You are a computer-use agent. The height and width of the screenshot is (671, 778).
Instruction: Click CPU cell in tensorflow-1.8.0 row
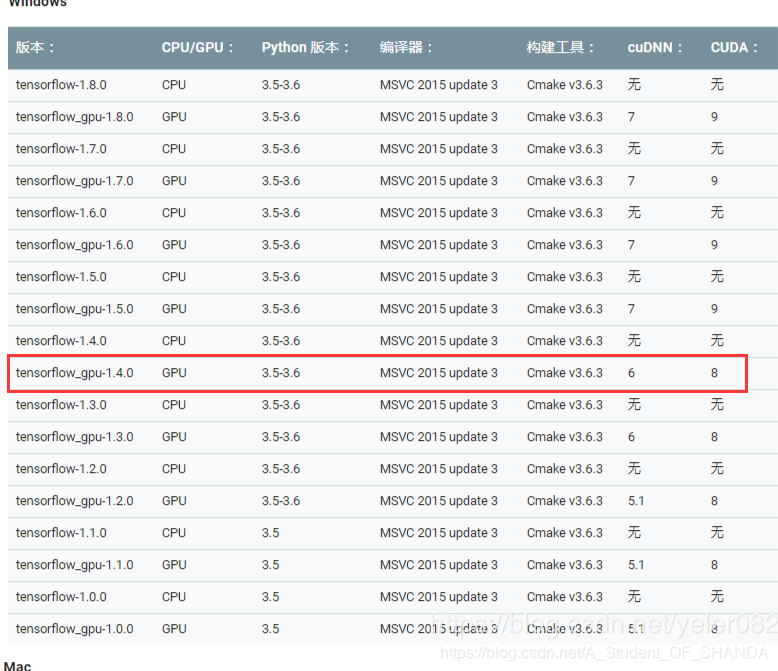pyautogui.click(x=174, y=85)
